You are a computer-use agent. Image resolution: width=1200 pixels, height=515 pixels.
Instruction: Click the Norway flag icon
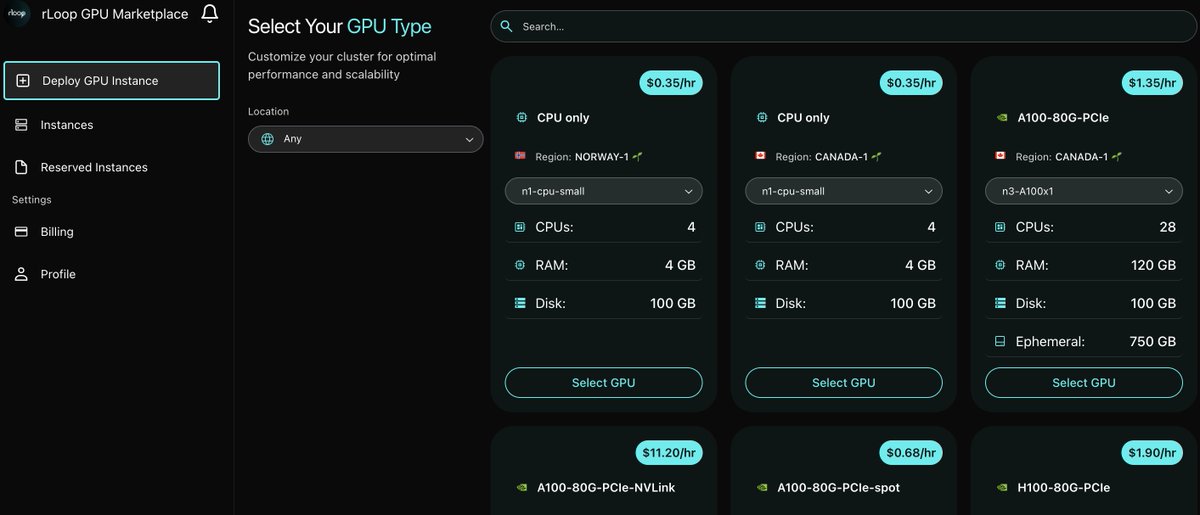520,157
